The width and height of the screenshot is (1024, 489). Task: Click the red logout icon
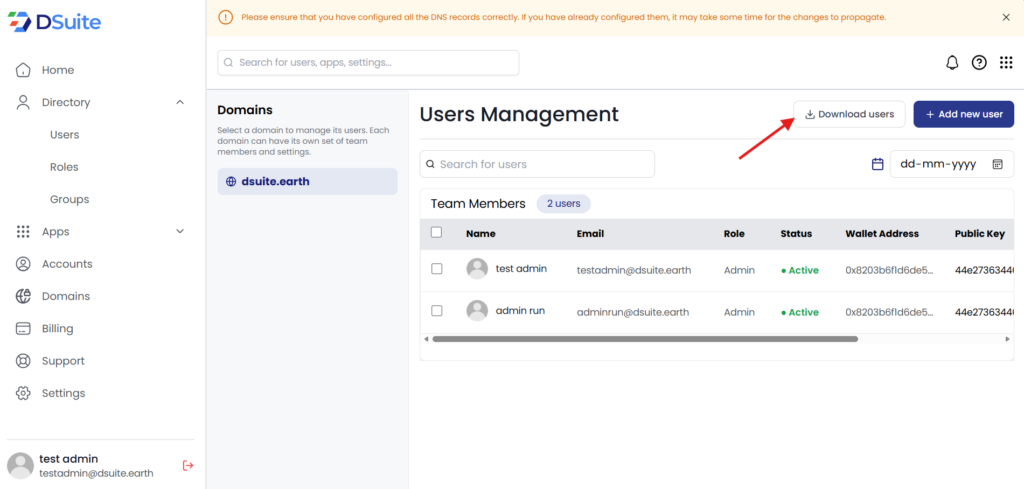pos(188,465)
